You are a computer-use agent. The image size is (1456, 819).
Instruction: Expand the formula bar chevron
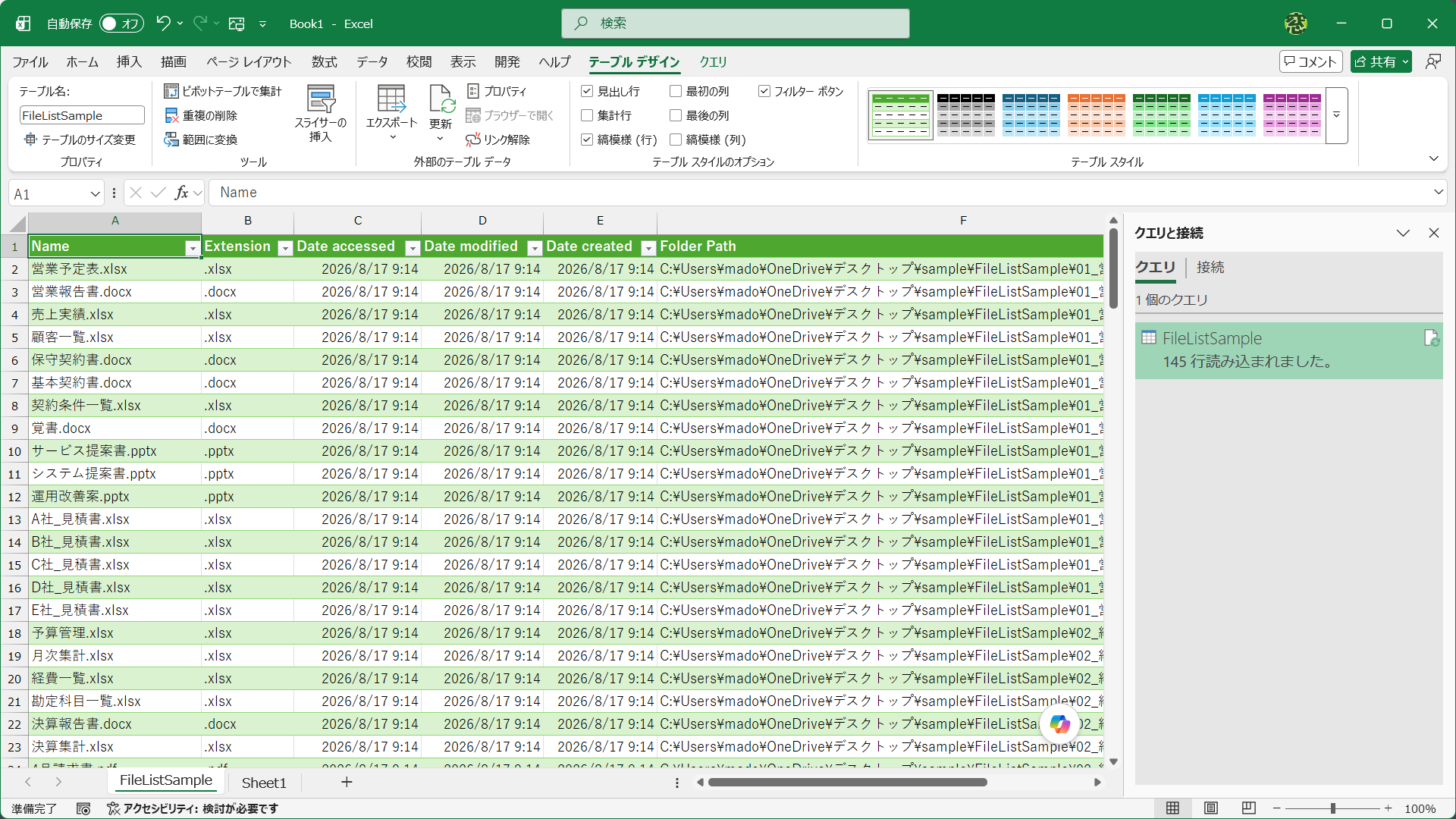[x=1439, y=193]
